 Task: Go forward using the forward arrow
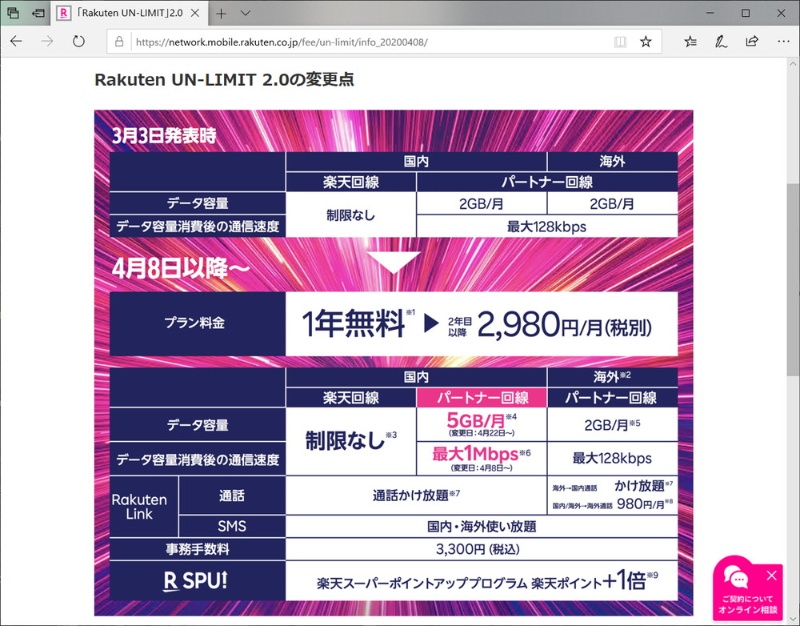pyautogui.click(x=45, y=42)
